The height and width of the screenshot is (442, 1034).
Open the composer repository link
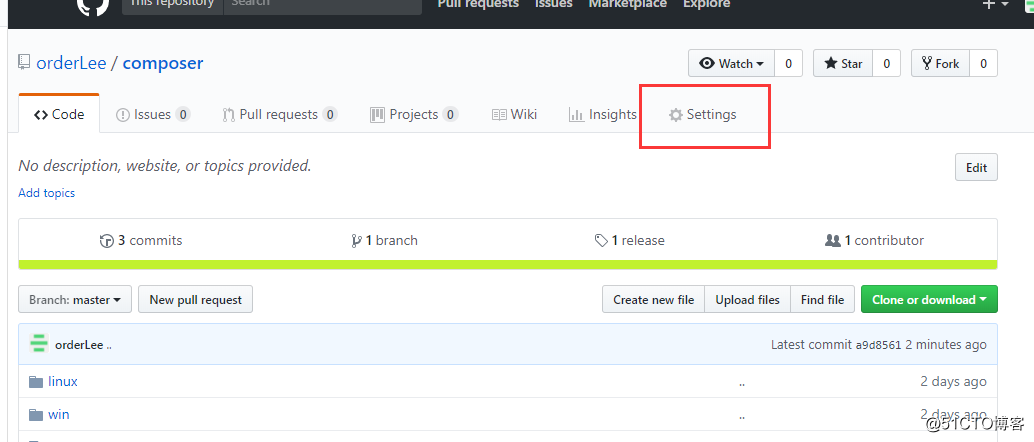[x=163, y=63]
